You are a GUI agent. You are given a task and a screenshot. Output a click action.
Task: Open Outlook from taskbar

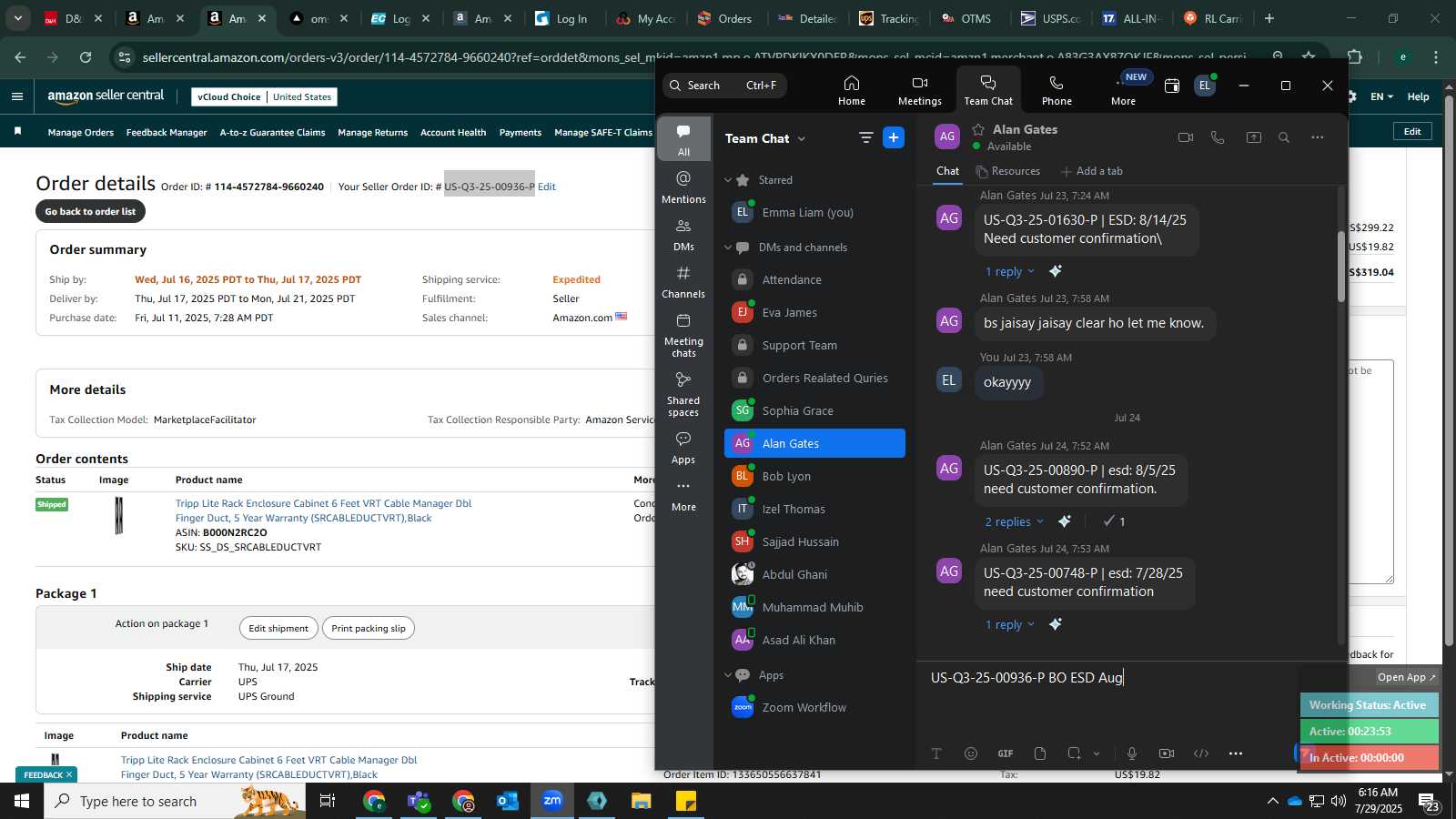[x=507, y=801]
